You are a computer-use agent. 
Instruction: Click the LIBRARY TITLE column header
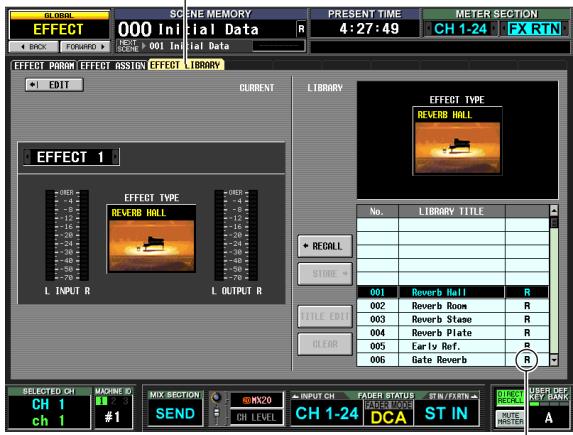452,211
